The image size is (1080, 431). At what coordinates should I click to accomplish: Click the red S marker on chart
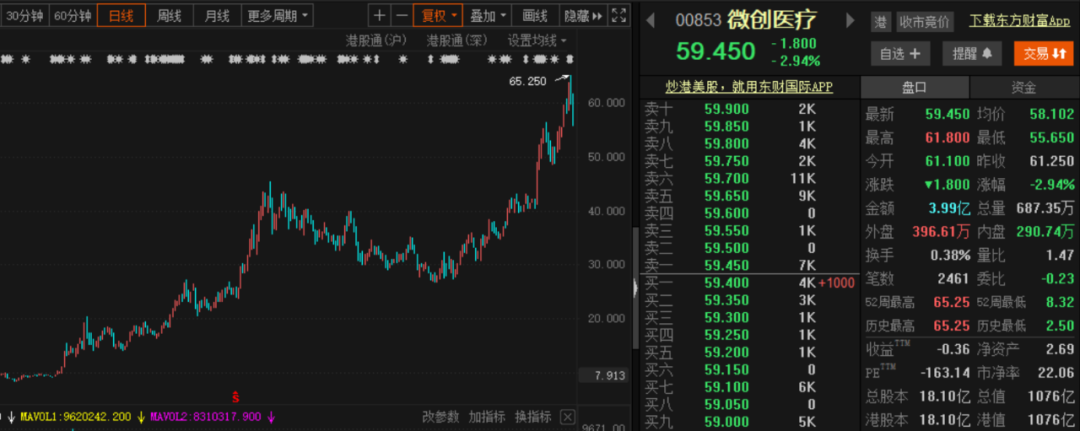(236, 397)
